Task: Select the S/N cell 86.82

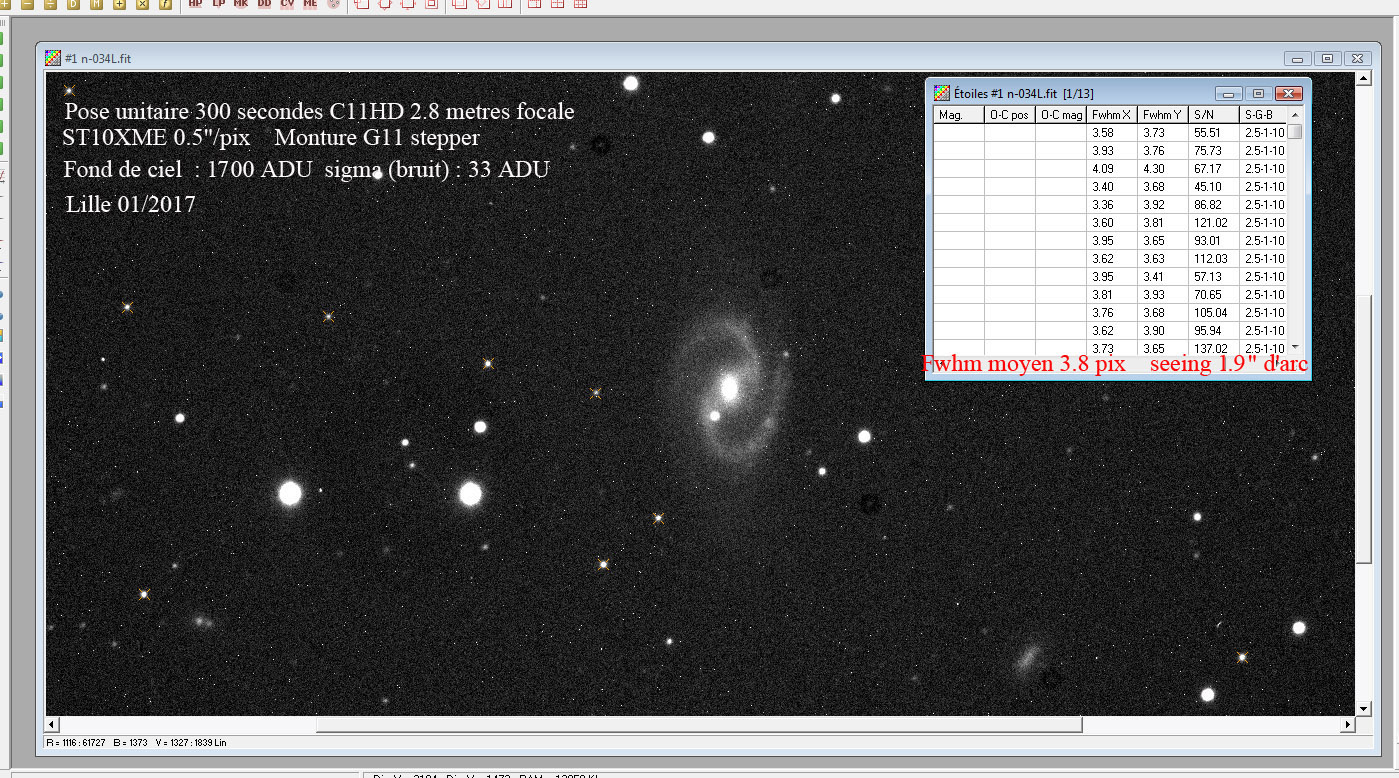Action: point(1215,205)
